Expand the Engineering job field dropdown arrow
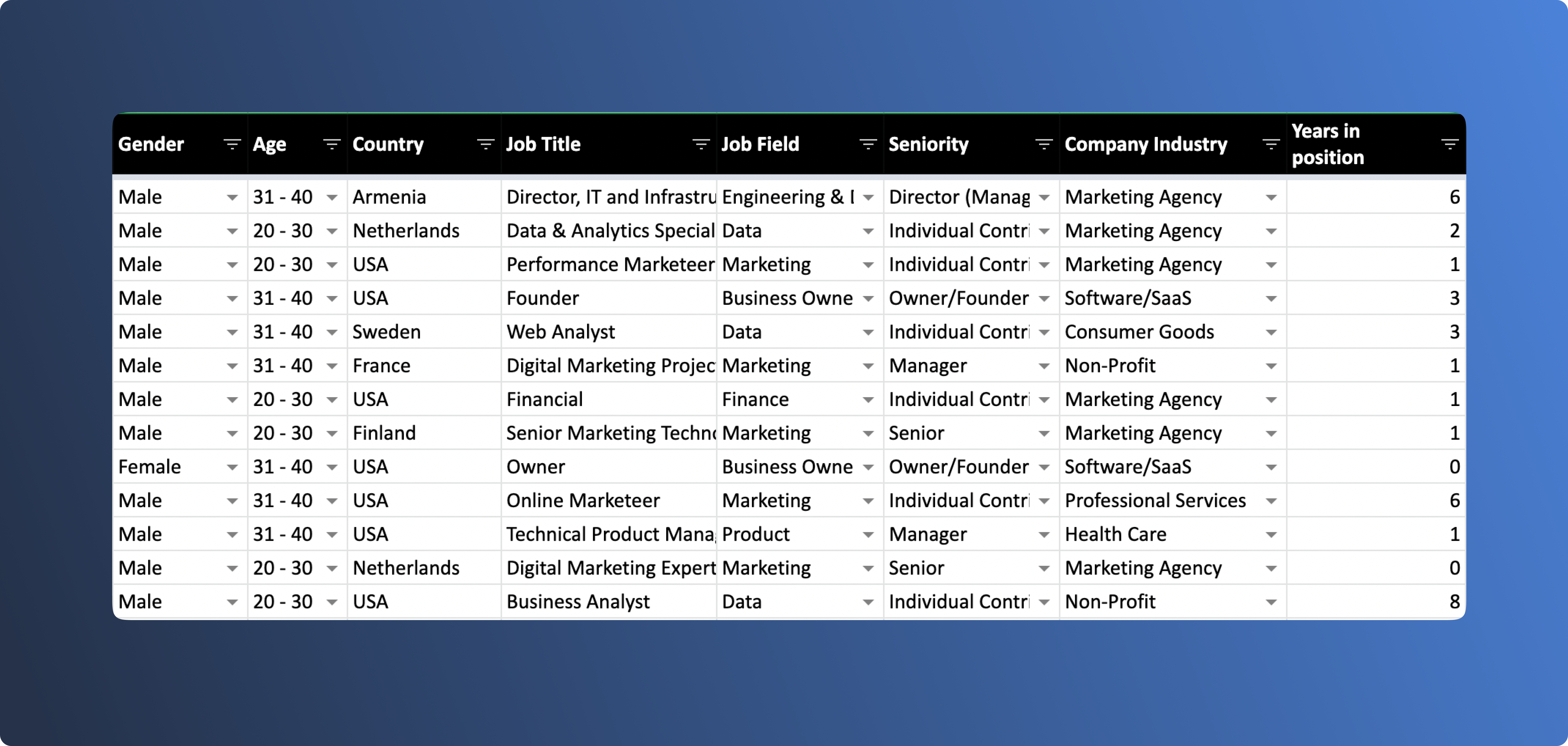Viewport: 1568px width, 746px height. [x=868, y=198]
